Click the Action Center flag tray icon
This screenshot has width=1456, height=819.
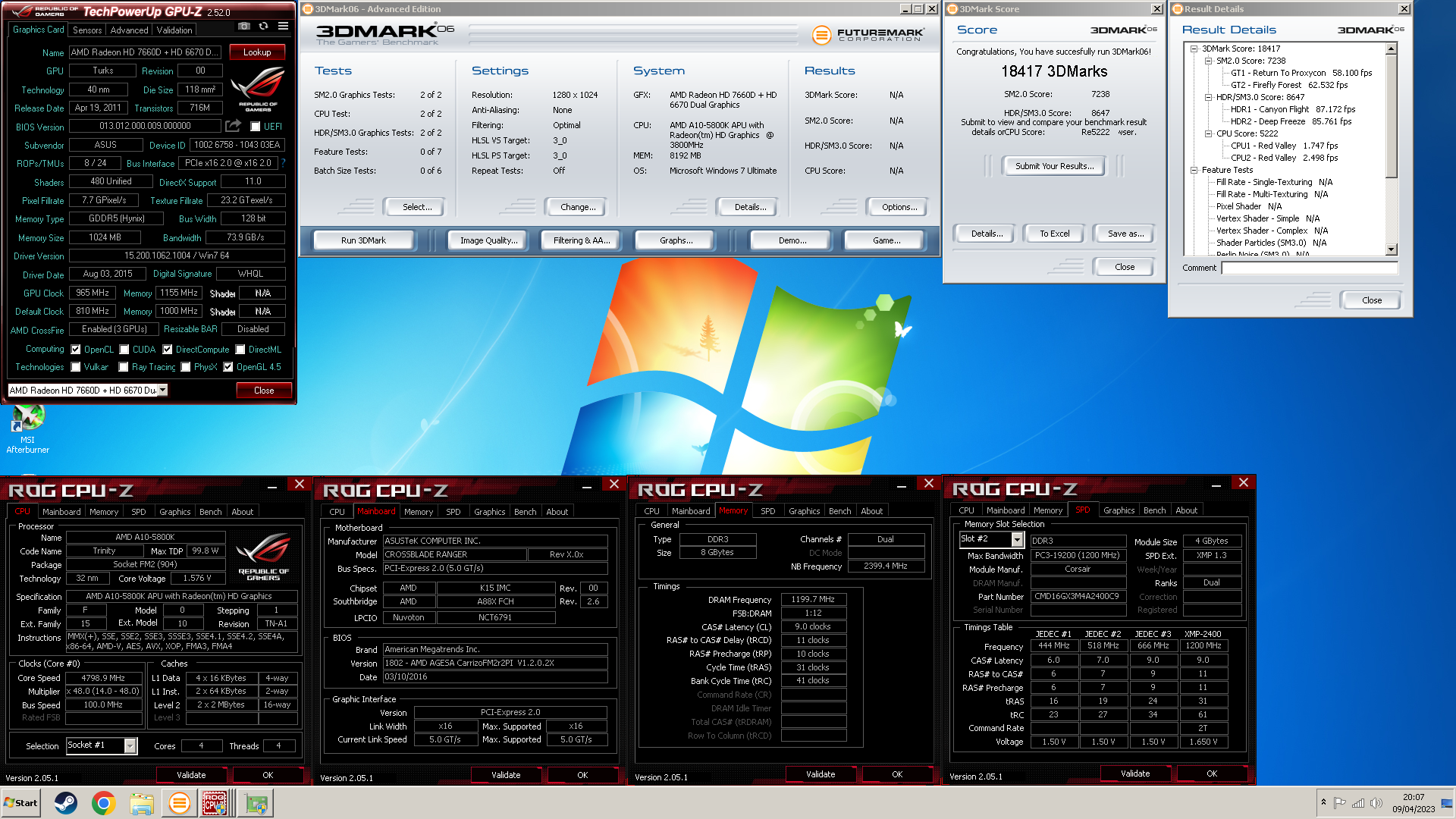(1340, 803)
